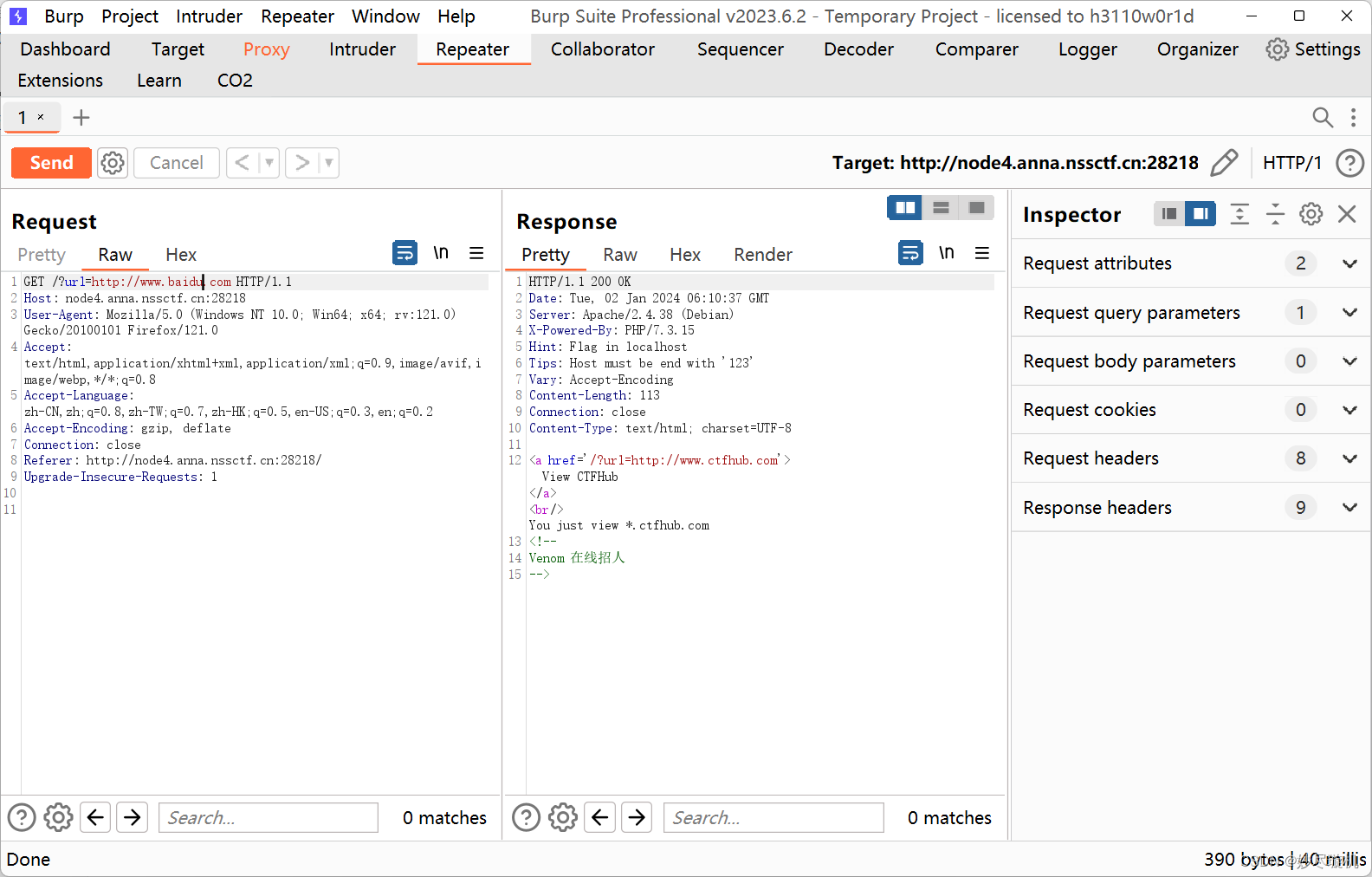The height and width of the screenshot is (877, 1372).
Task: Expand Response headers section
Action: [x=1191, y=508]
